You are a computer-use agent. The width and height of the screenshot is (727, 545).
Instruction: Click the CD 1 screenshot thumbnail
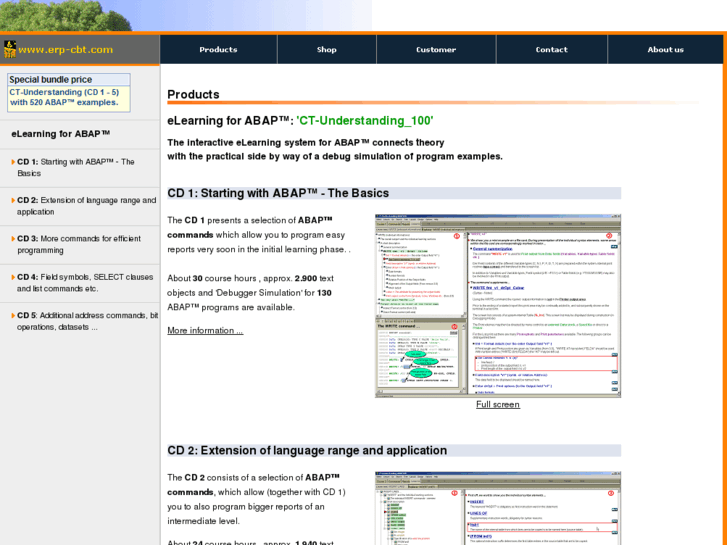[x=497, y=306]
